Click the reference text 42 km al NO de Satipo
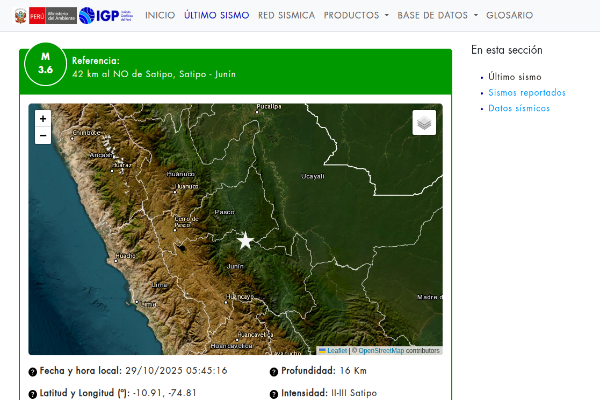The height and width of the screenshot is (400, 600). (154, 74)
